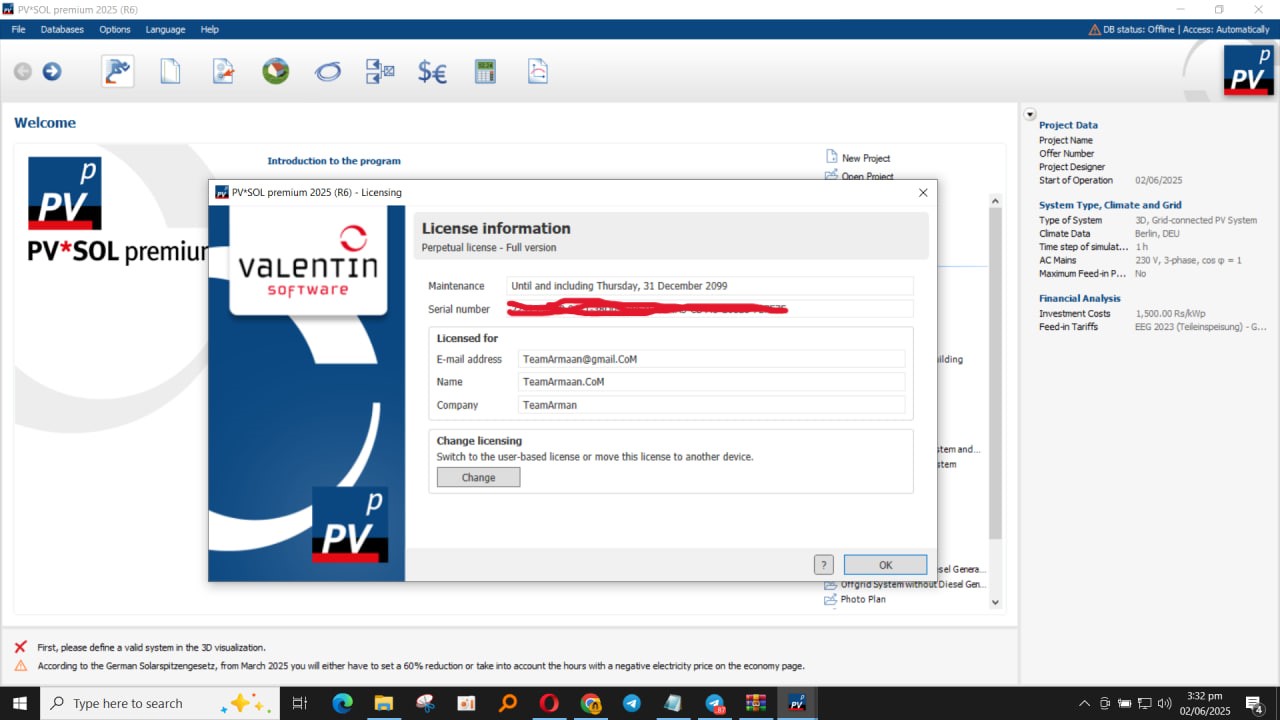This screenshot has width=1280, height=720.
Task: Click the '3D, Grid-connected PV System' value
Action: [x=1196, y=220]
